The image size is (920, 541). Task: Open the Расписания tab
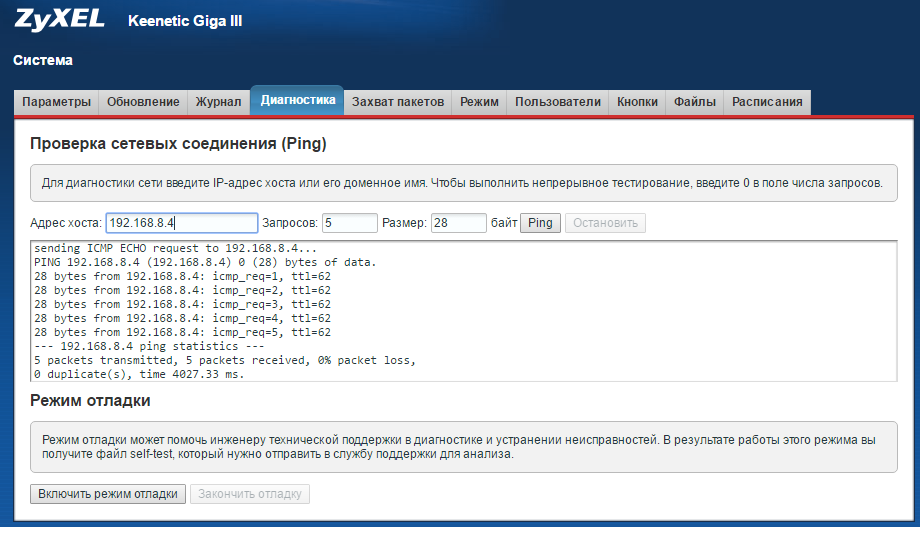point(767,102)
